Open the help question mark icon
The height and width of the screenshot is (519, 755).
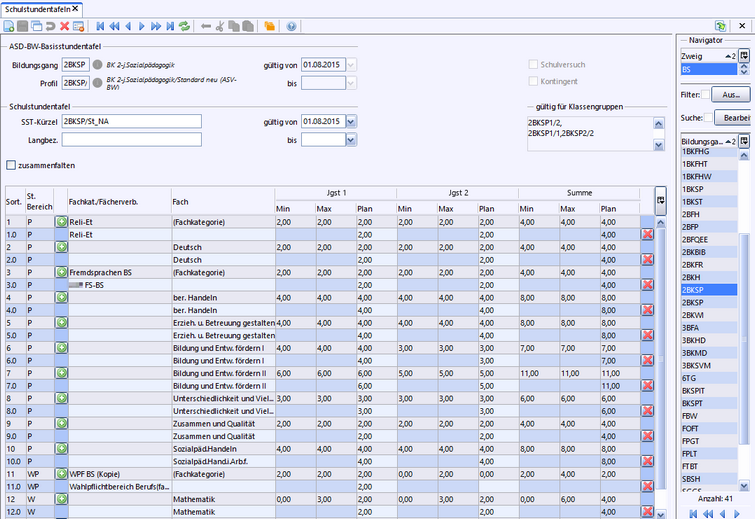(x=291, y=26)
